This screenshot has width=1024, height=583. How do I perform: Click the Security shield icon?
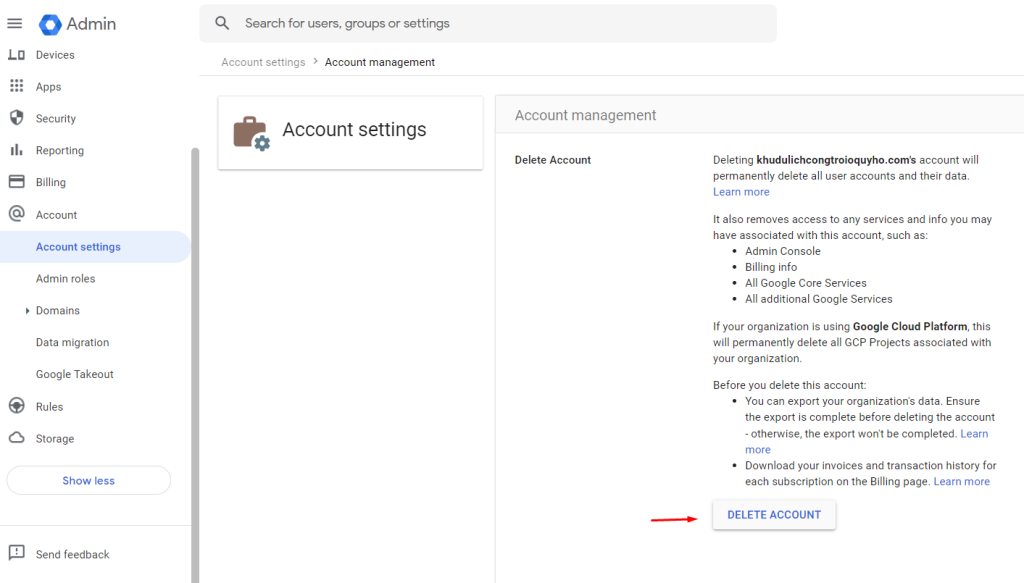click(16, 118)
